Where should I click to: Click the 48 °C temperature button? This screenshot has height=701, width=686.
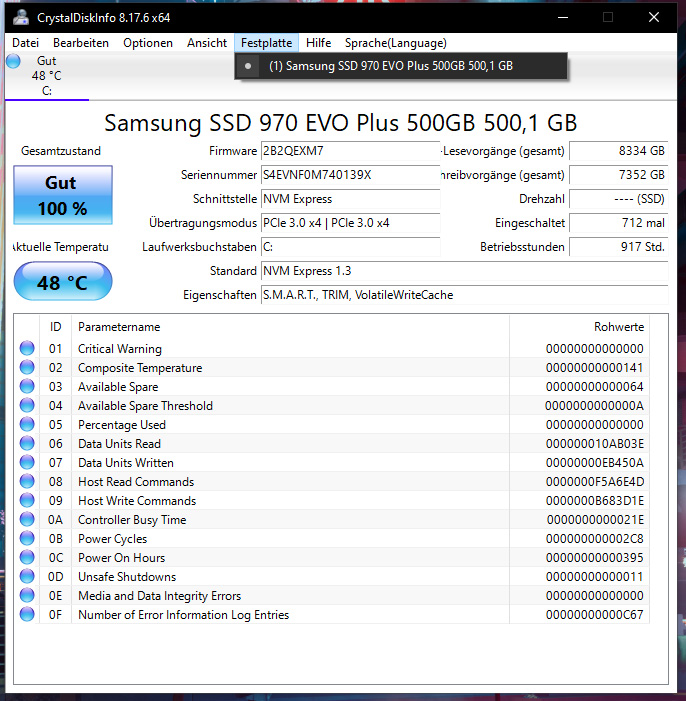(x=63, y=282)
